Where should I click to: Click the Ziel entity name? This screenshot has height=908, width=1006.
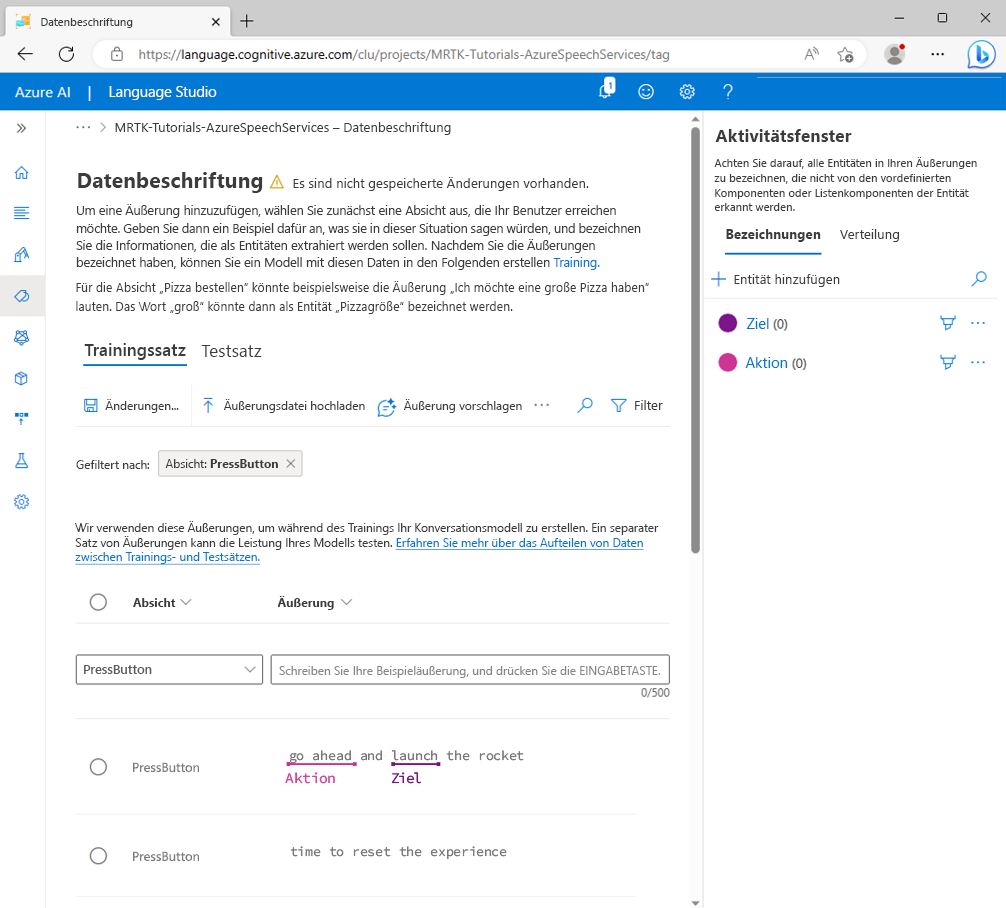click(757, 323)
